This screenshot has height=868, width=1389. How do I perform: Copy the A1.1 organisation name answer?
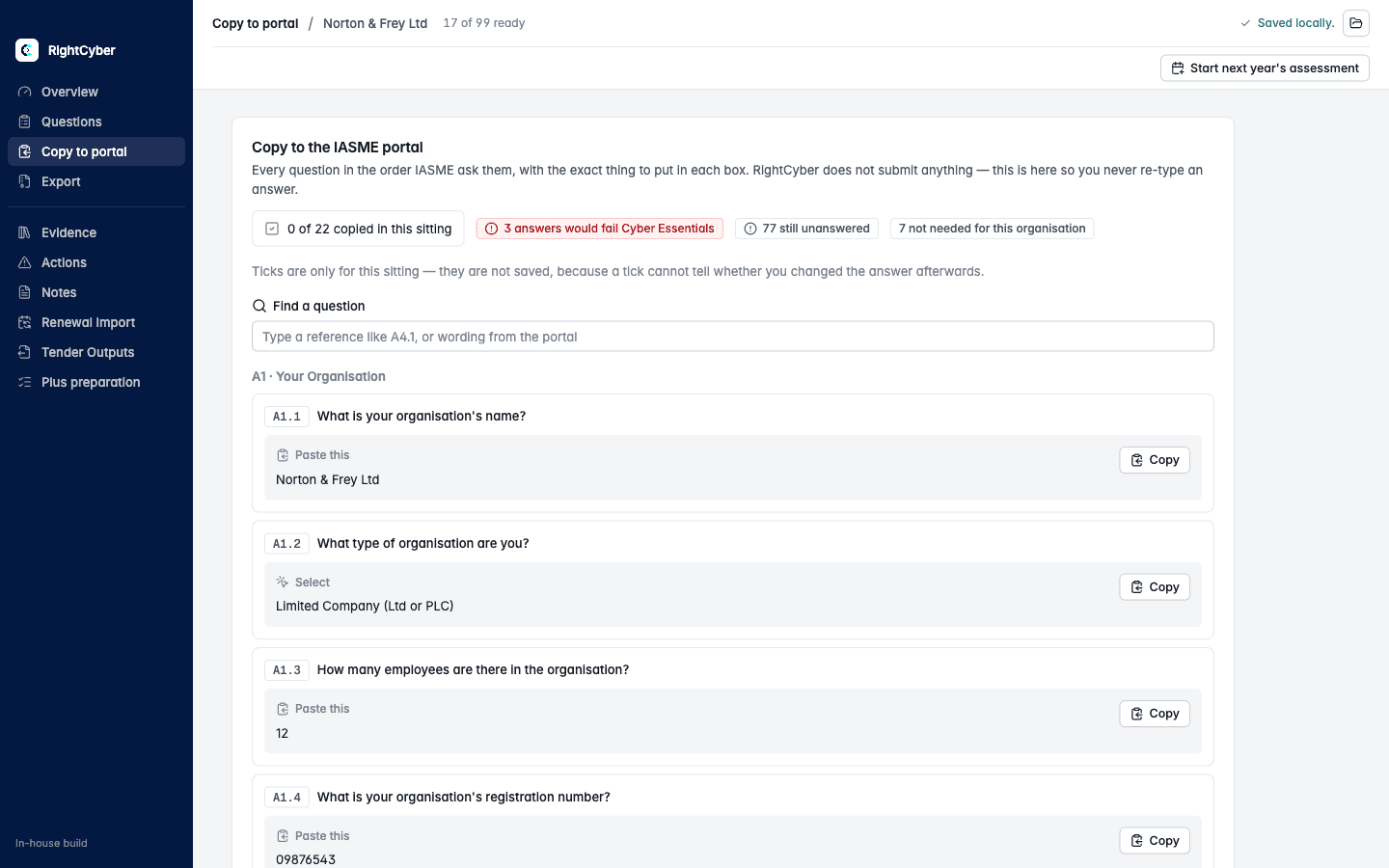click(x=1155, y=460)
